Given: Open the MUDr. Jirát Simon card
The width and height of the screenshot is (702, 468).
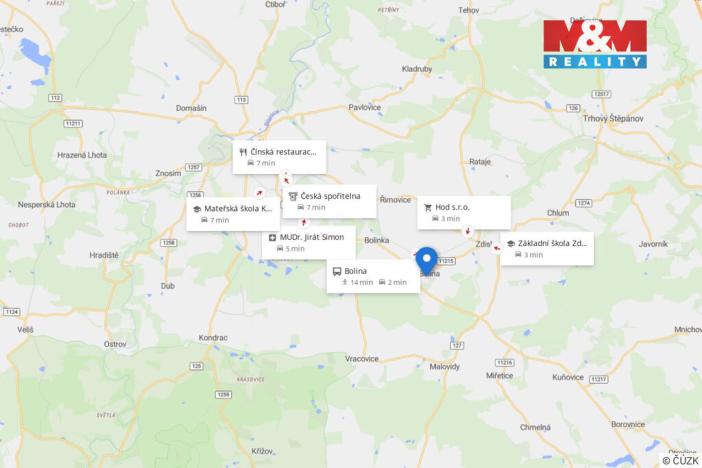Looking at the screenshot, I should pyautogui.click(x=309, y=242).
